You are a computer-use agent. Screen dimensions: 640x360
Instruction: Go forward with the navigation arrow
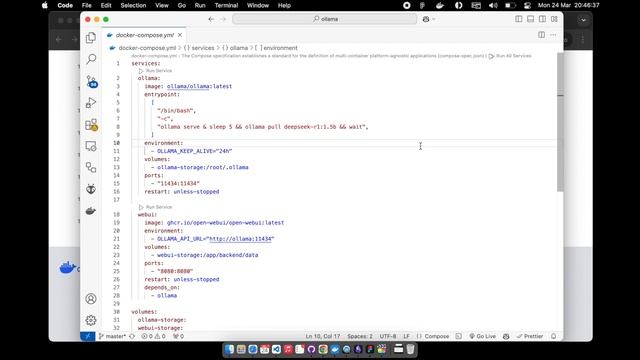(223, 19)
